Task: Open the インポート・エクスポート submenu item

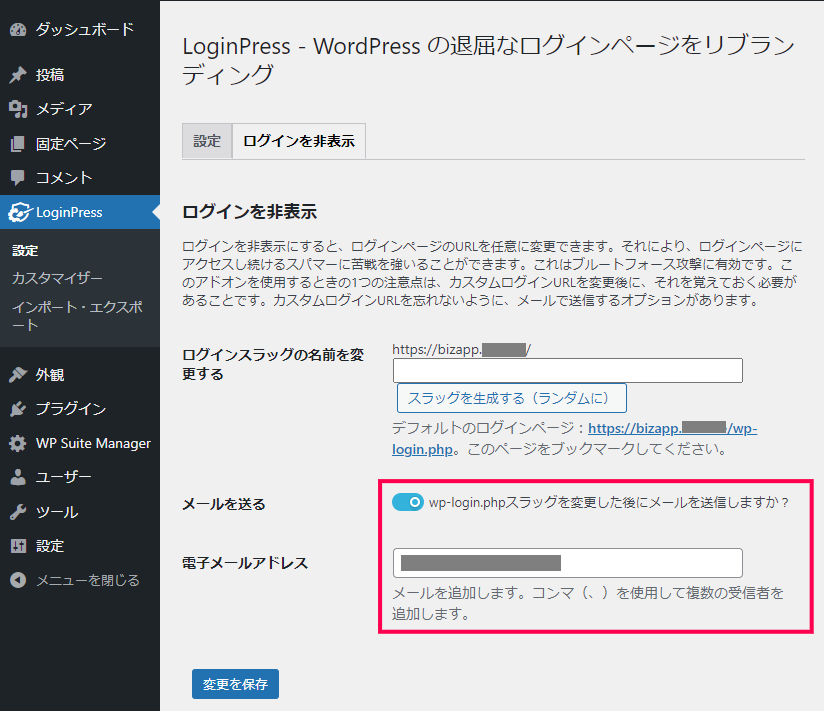Action: pyautogui.click(x=77, y=316)
